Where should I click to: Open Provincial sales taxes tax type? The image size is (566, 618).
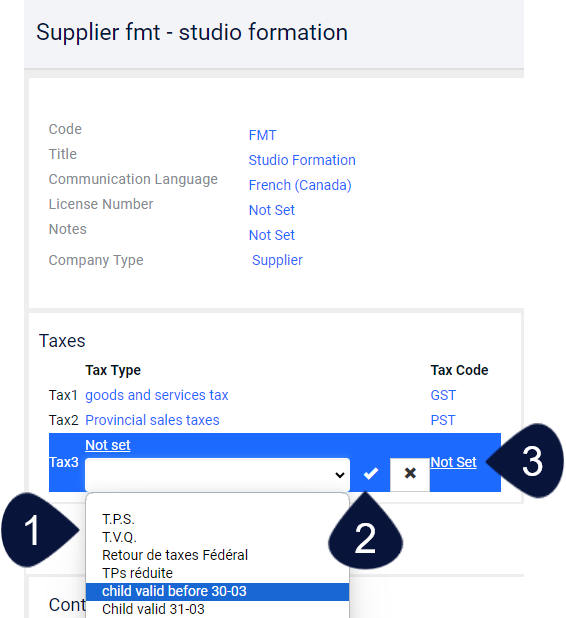click(x=152, y=420)
